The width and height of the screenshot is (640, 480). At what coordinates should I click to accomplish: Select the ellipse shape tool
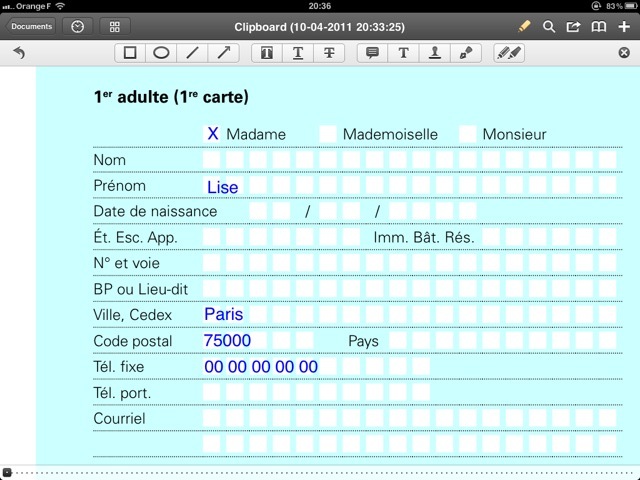point(161,53)
